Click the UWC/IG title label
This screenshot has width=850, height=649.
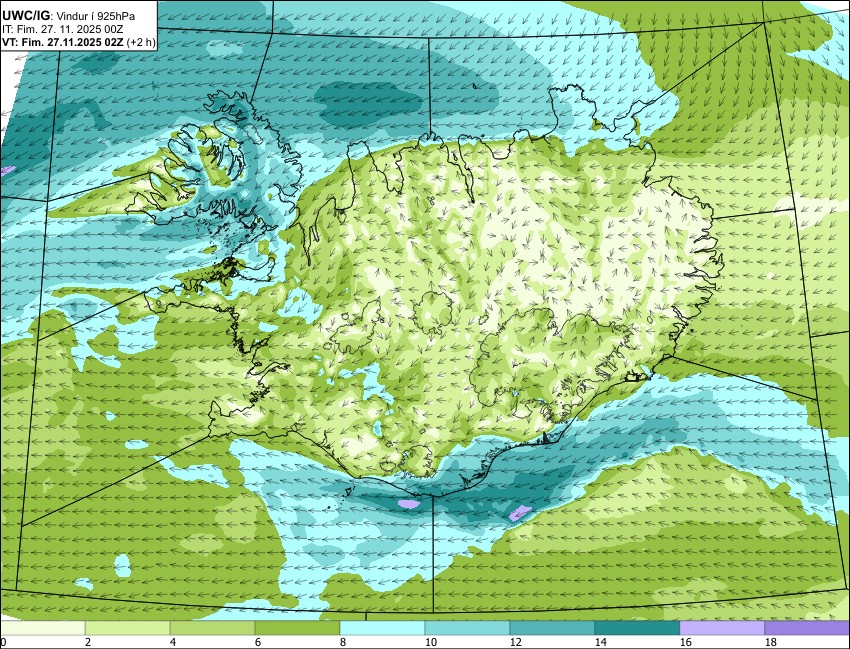point(25,16)
